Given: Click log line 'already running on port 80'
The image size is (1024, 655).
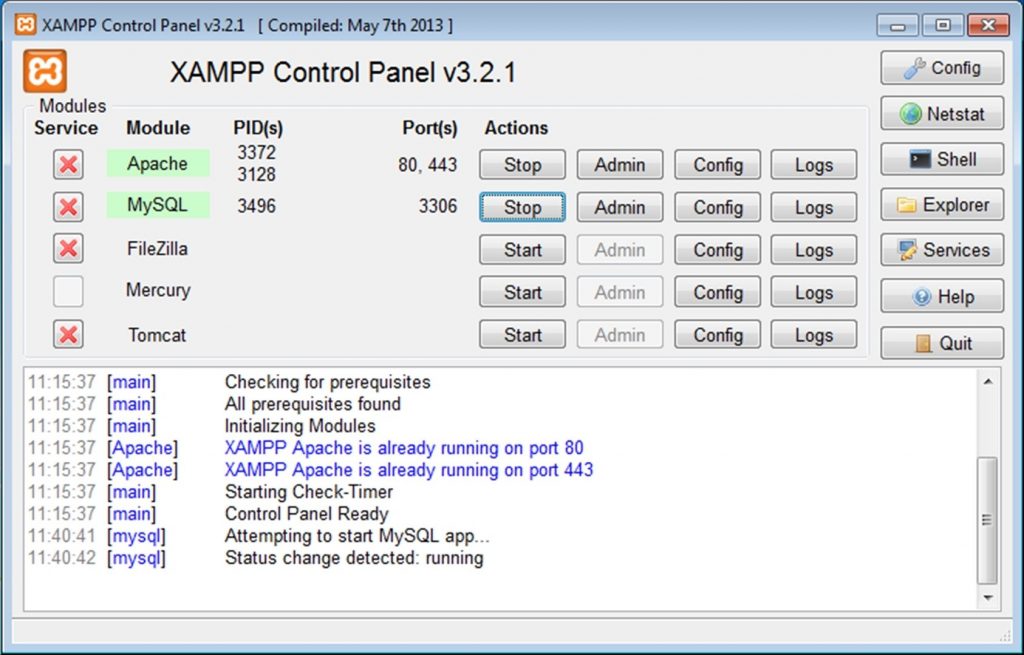Looking at the screenshot, I should click(404, 448).
